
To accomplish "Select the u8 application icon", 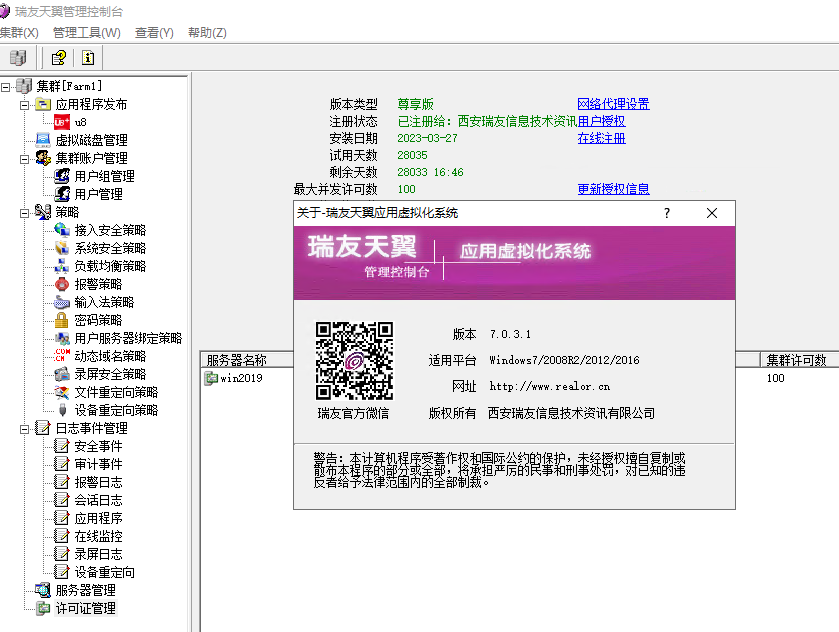I will pyautogui.click(x=62, y=122).
